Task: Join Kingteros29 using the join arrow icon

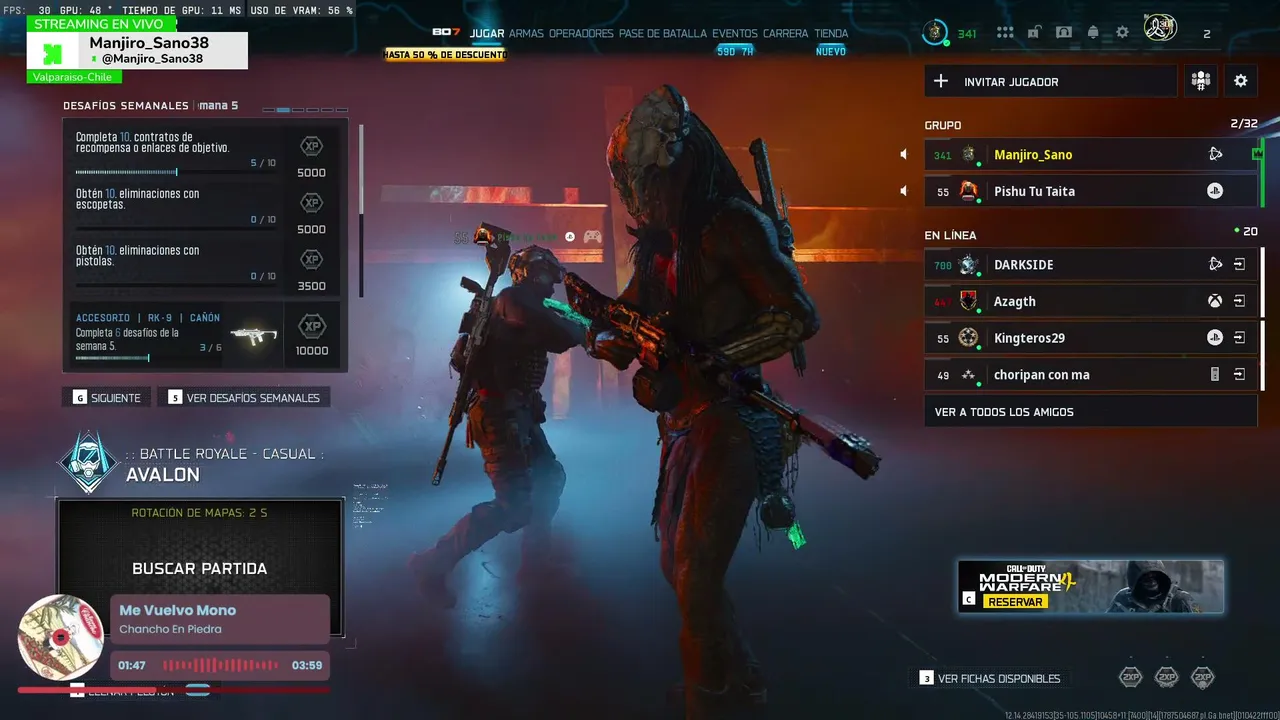Action: coord(1239,338)
